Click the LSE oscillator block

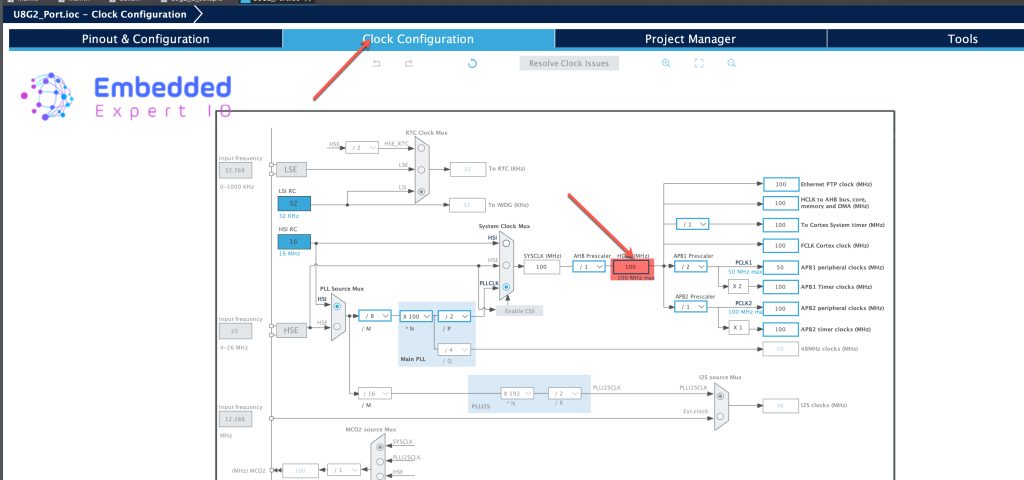[x=291, y=169]
